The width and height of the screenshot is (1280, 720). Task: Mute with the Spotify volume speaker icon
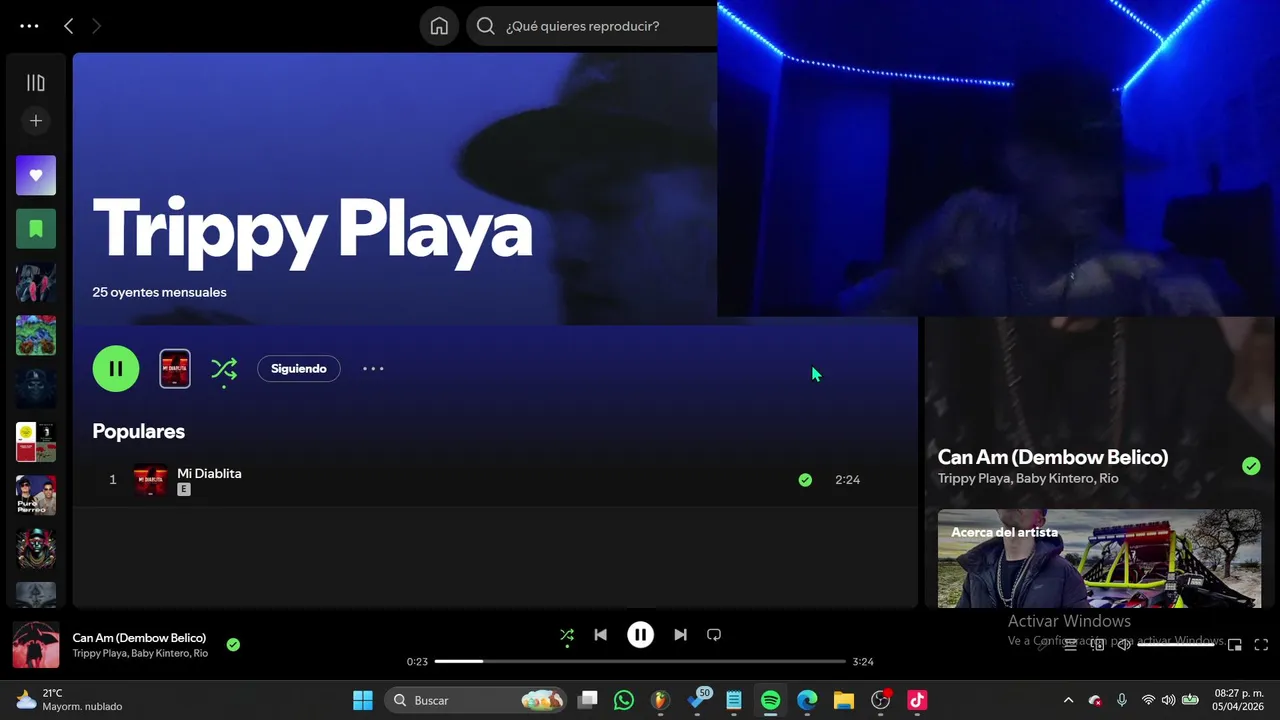pos(1125,645)
